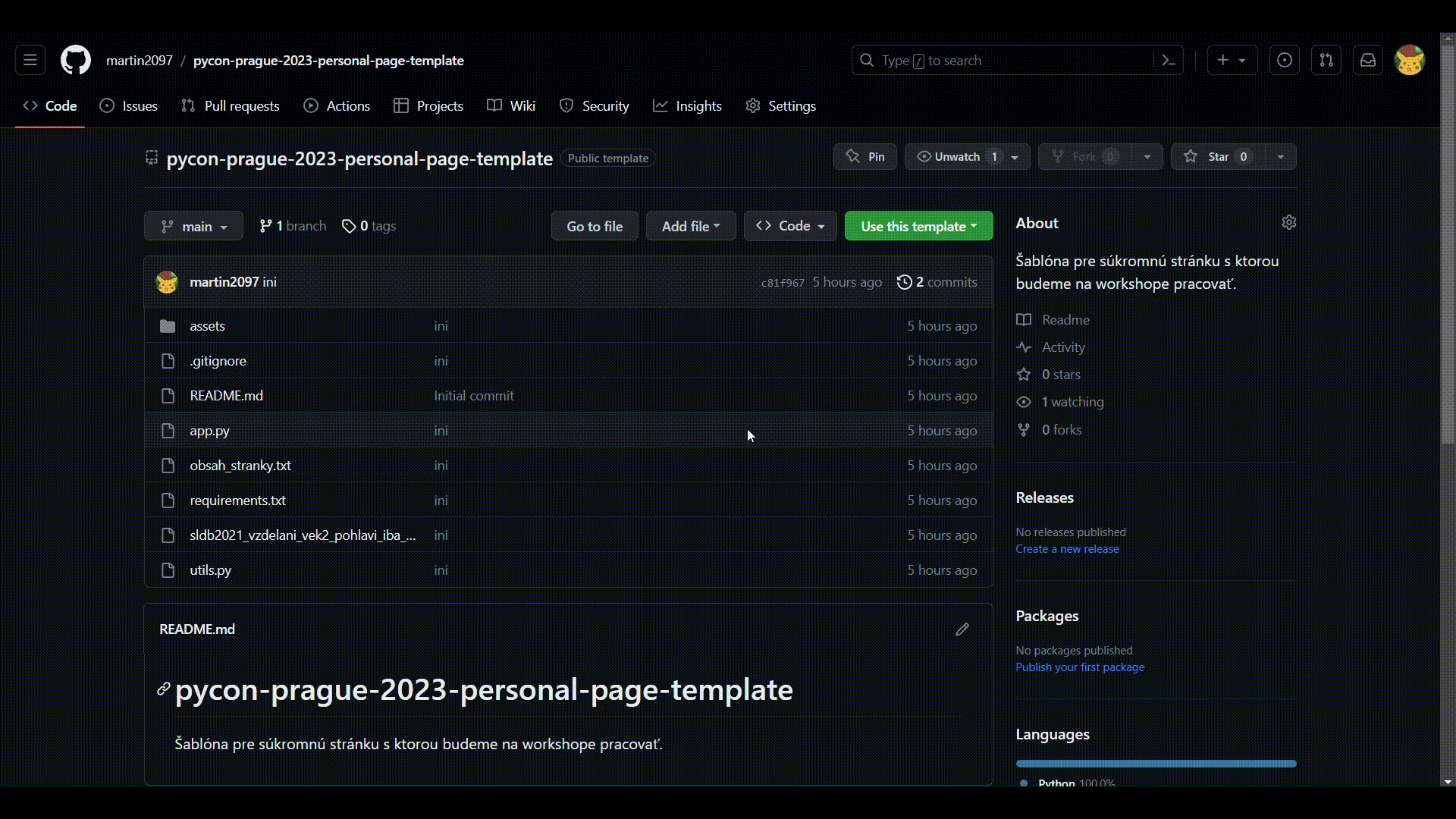Expand the Use this template dropdown

(918, 226)
